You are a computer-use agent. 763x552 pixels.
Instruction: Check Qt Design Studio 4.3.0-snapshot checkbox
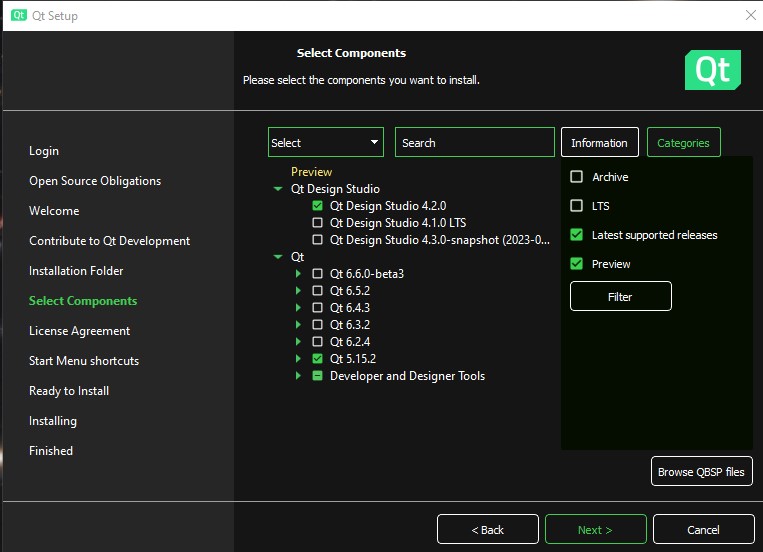tap(317, 239)
